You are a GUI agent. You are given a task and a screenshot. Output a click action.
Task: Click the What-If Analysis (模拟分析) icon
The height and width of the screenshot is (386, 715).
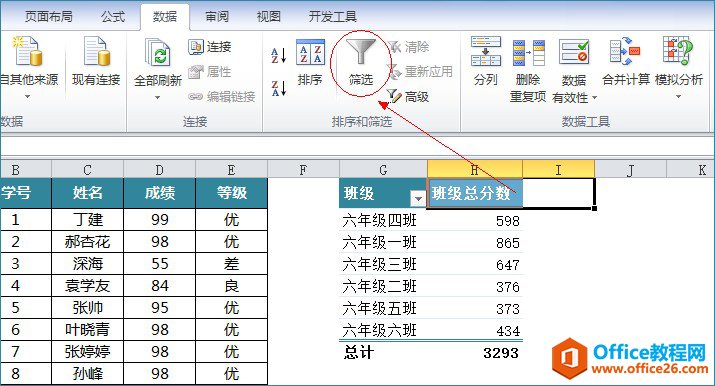pyautogui.click(x=678, y=51)
